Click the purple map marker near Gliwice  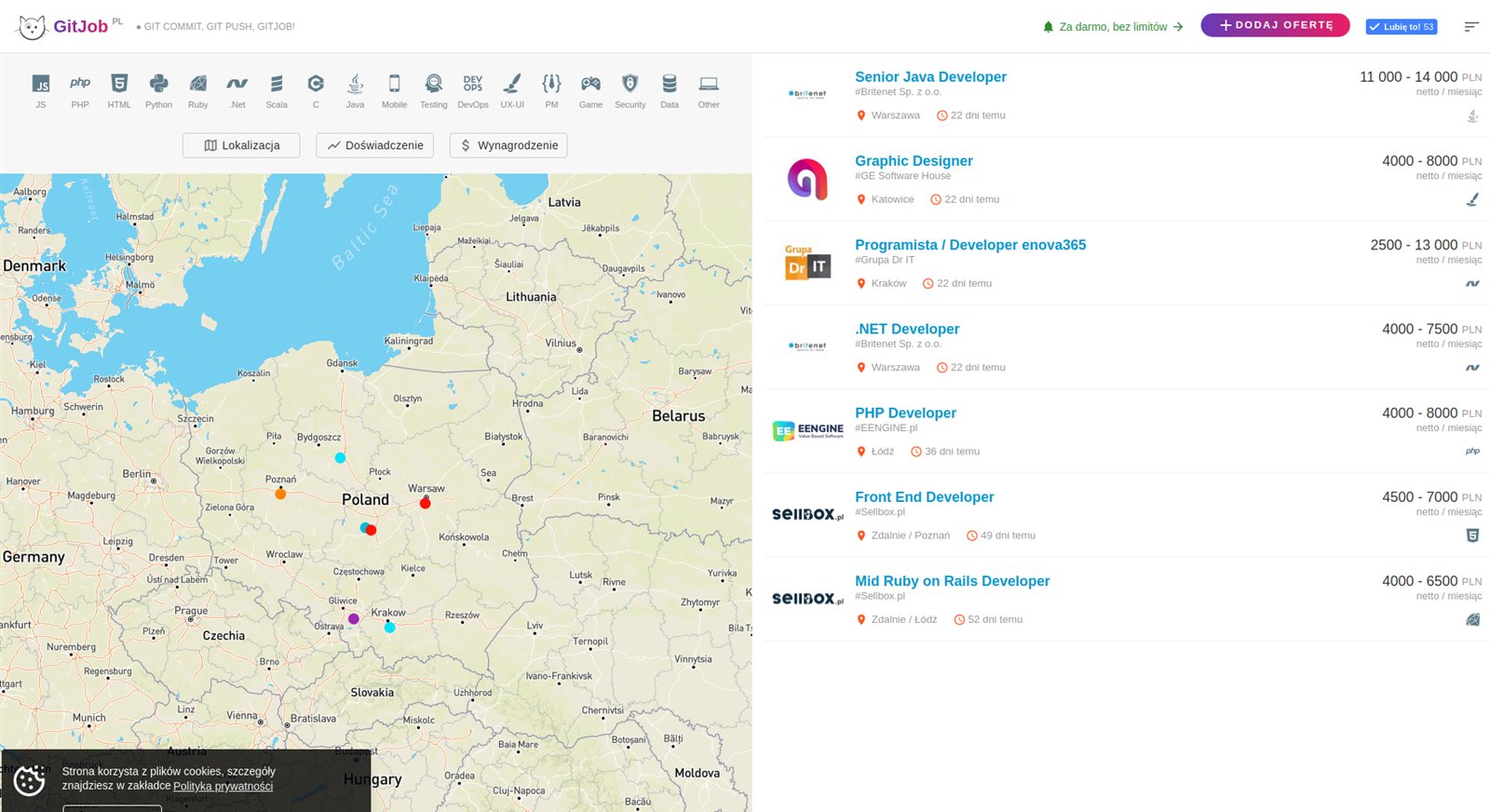click(354, 618)
